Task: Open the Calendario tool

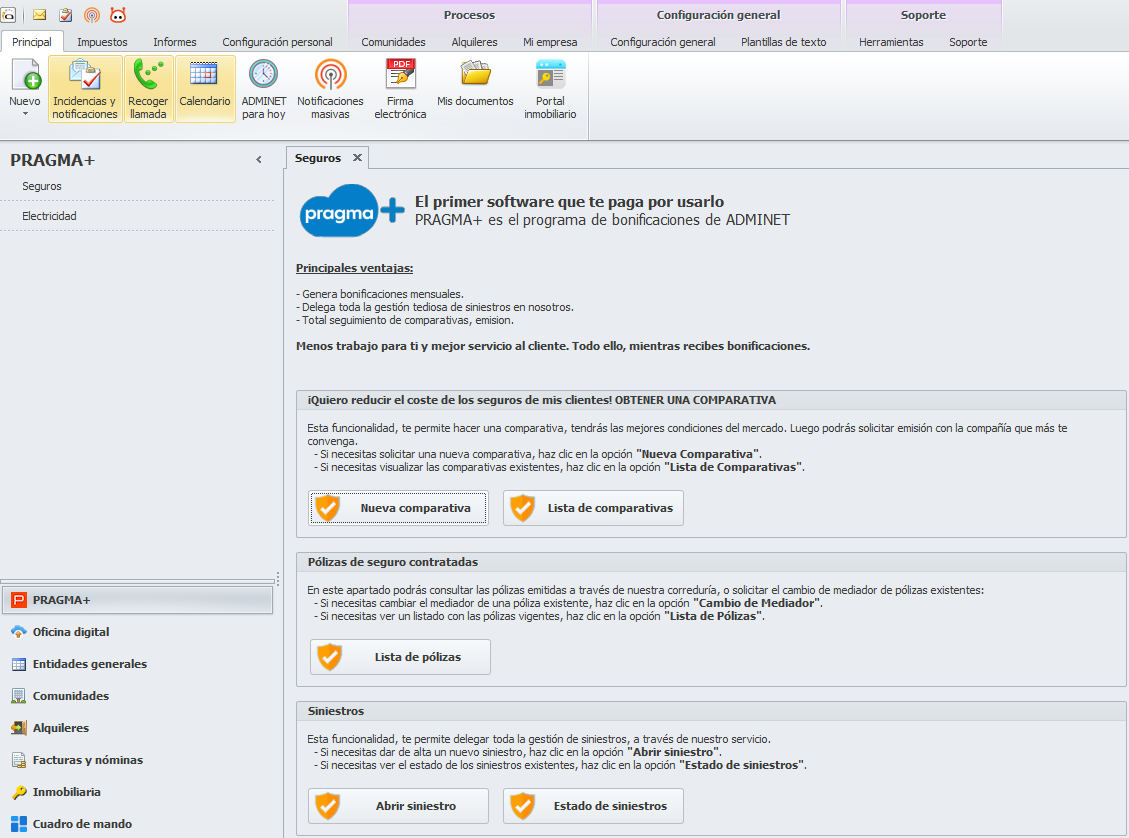Action: point(204,89)
